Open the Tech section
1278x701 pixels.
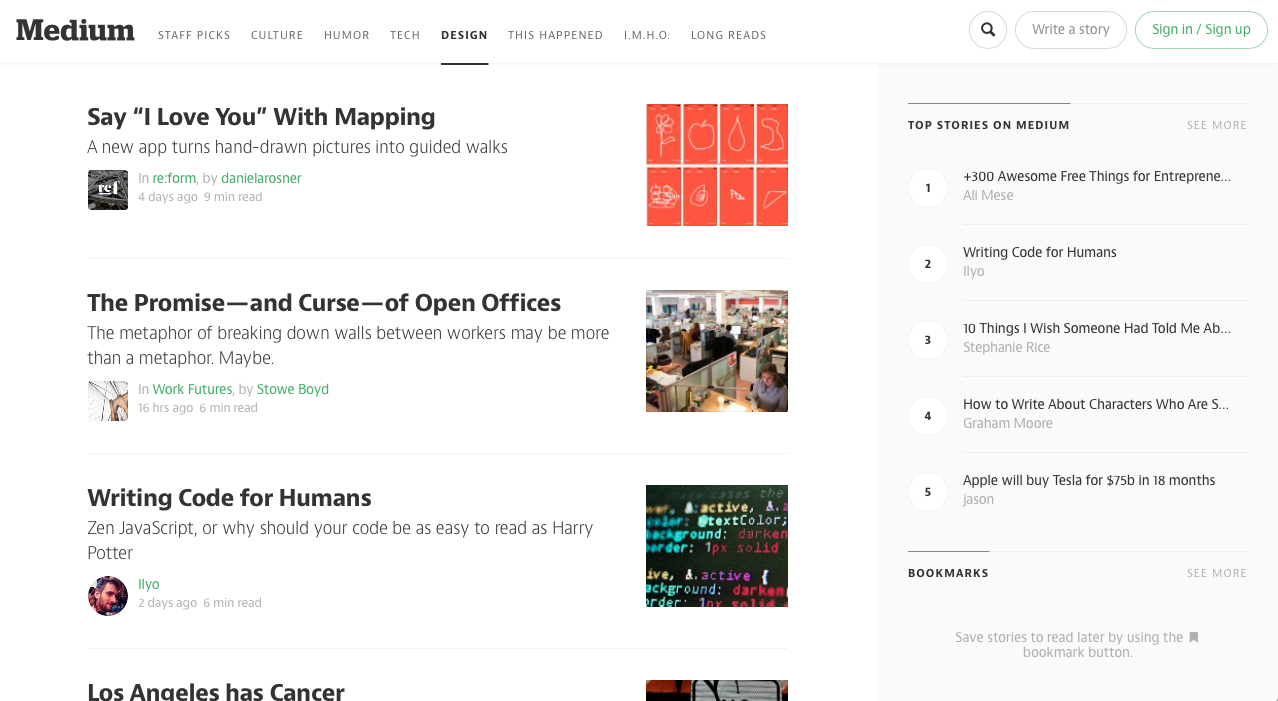tap(405, 35)
